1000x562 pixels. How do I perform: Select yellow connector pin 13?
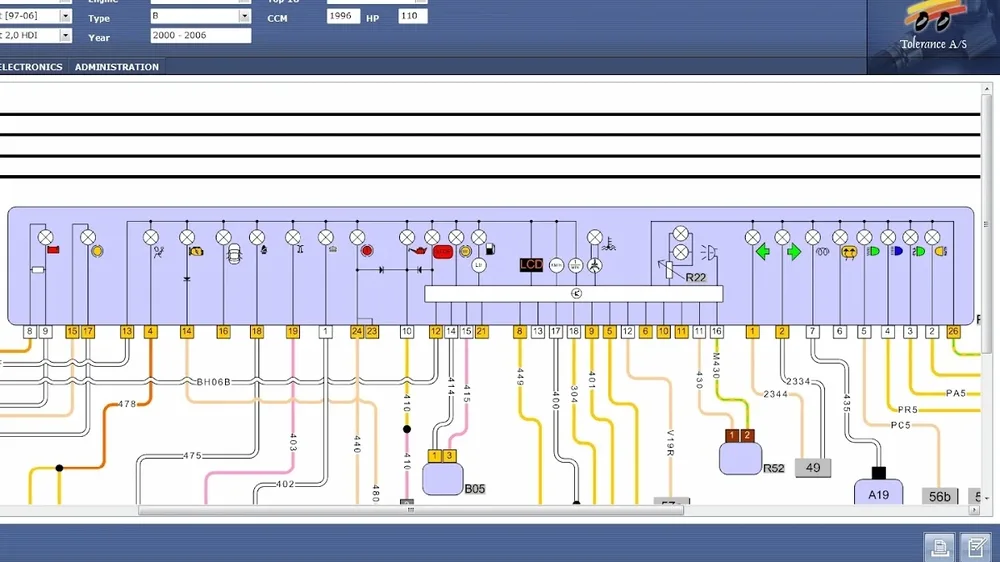[x=127, y=332]
